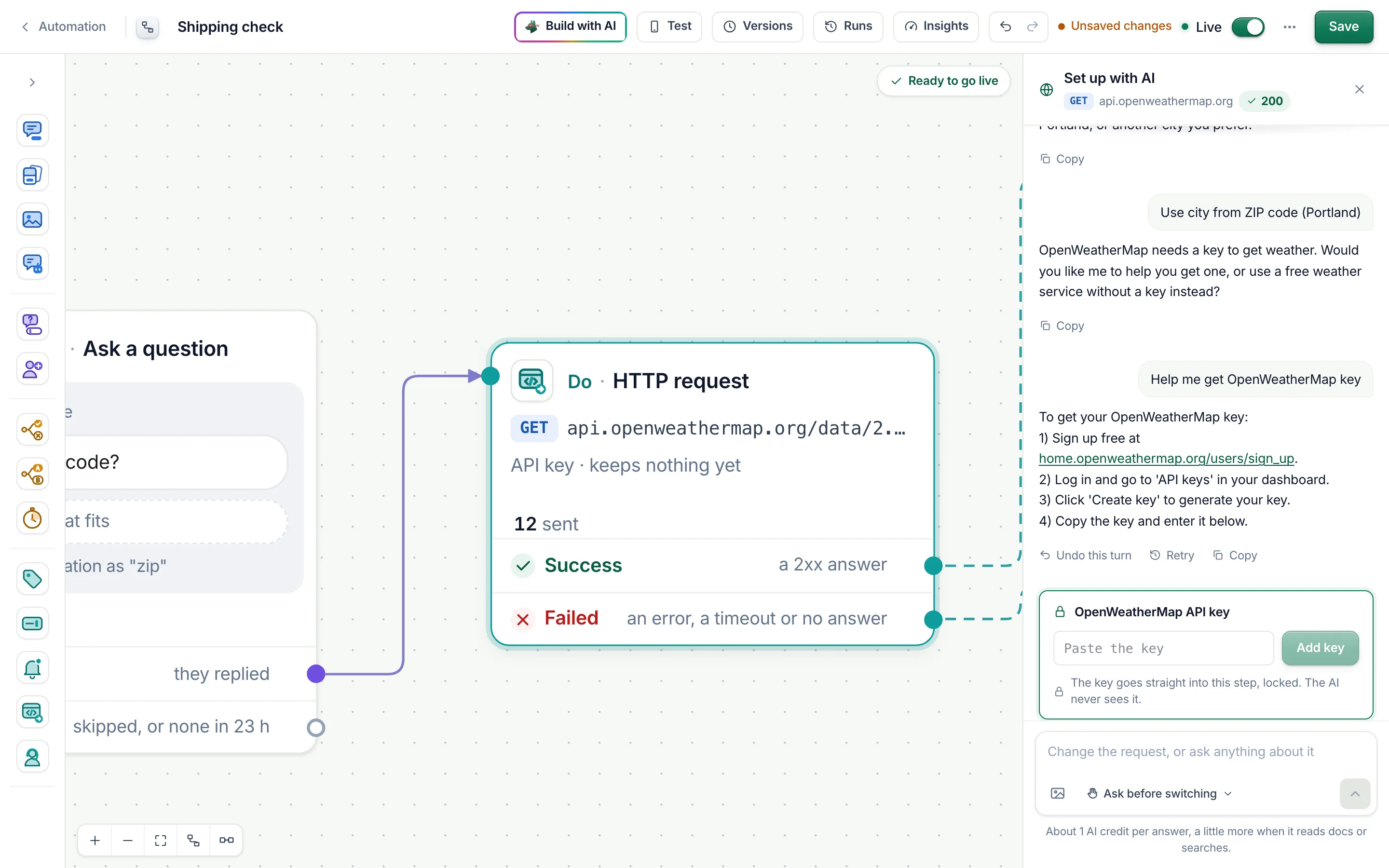Click the workflow icon beside Shipping check
Image resolution: width=1389 pixels, height=868 pixels.
coord(148,27)
